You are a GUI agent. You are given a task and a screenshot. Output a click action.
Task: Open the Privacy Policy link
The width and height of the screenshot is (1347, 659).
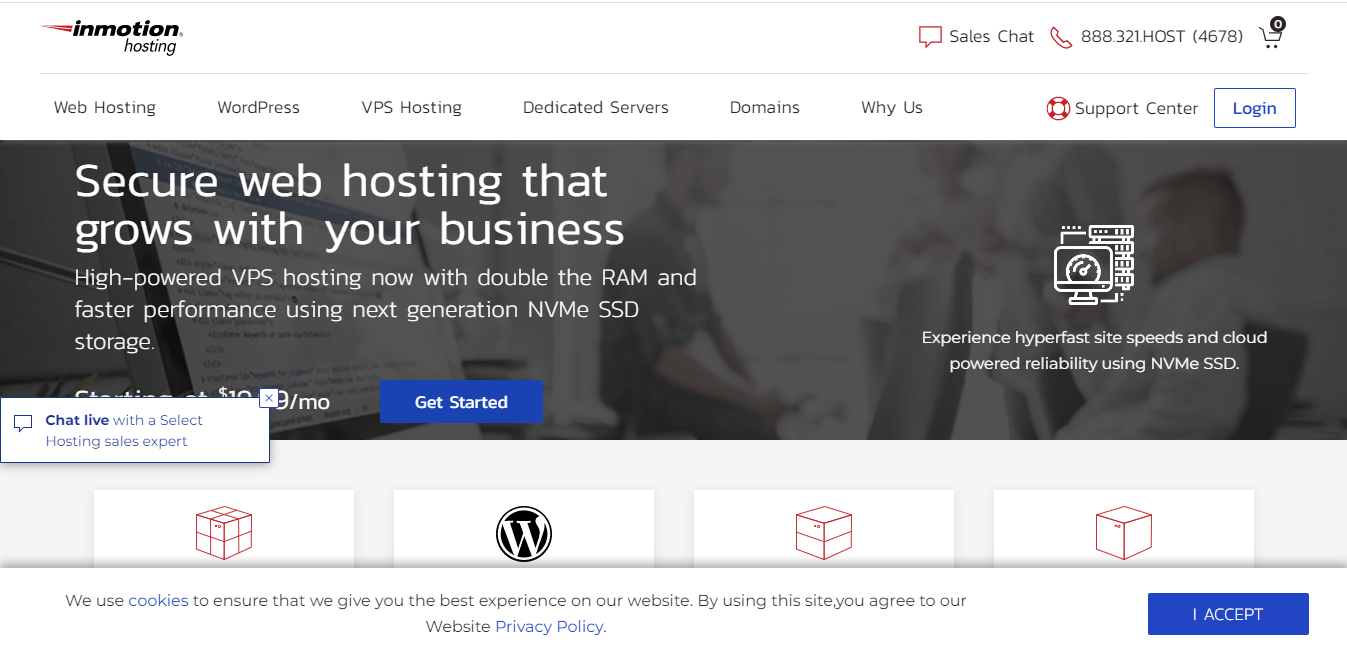(548, 626)
